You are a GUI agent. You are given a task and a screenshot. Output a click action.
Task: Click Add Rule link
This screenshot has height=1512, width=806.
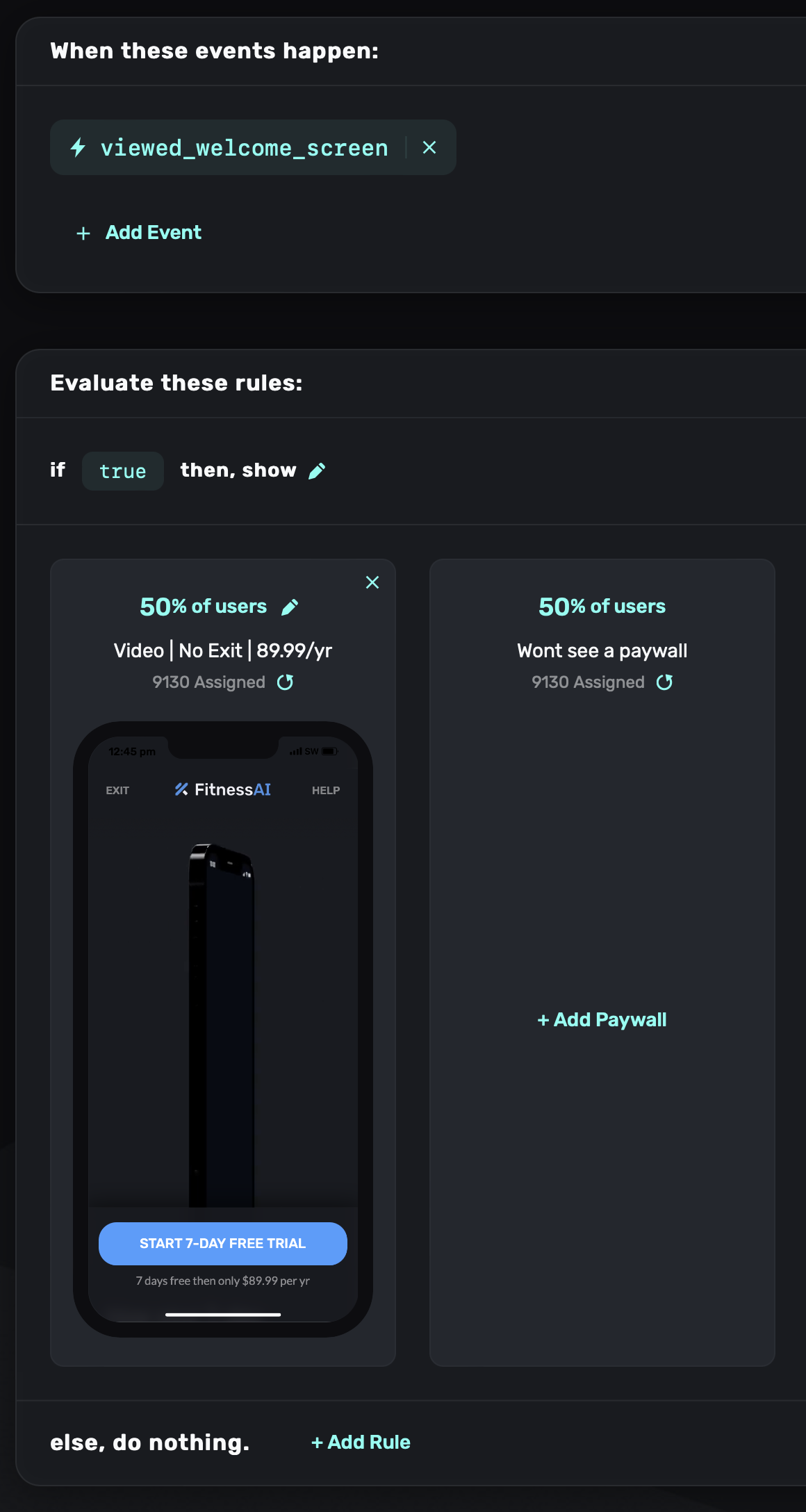coord(361,1443)
